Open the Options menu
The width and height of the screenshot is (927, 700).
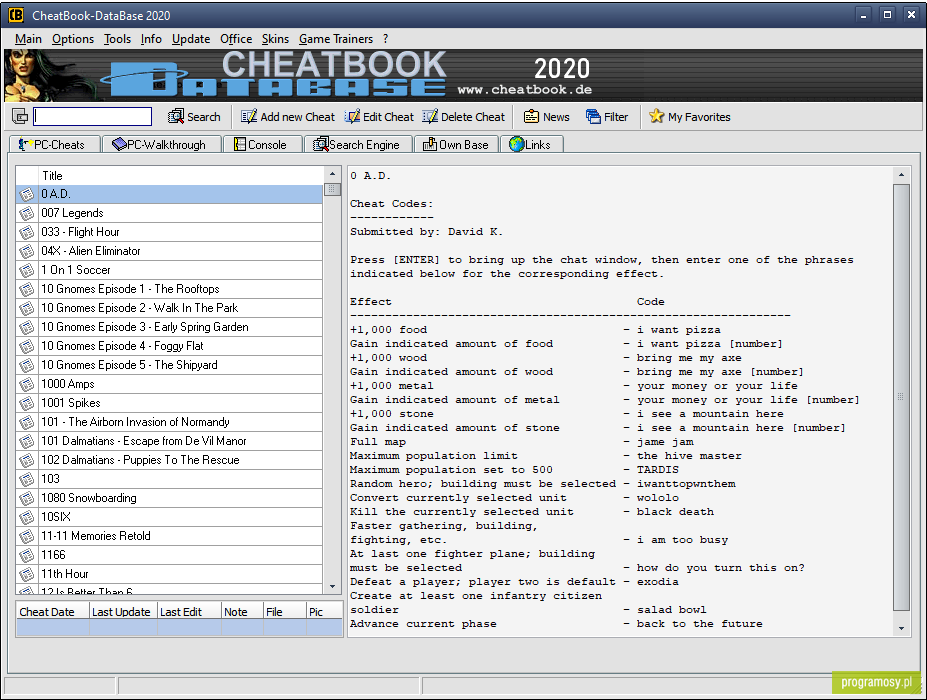pos(73,39)
